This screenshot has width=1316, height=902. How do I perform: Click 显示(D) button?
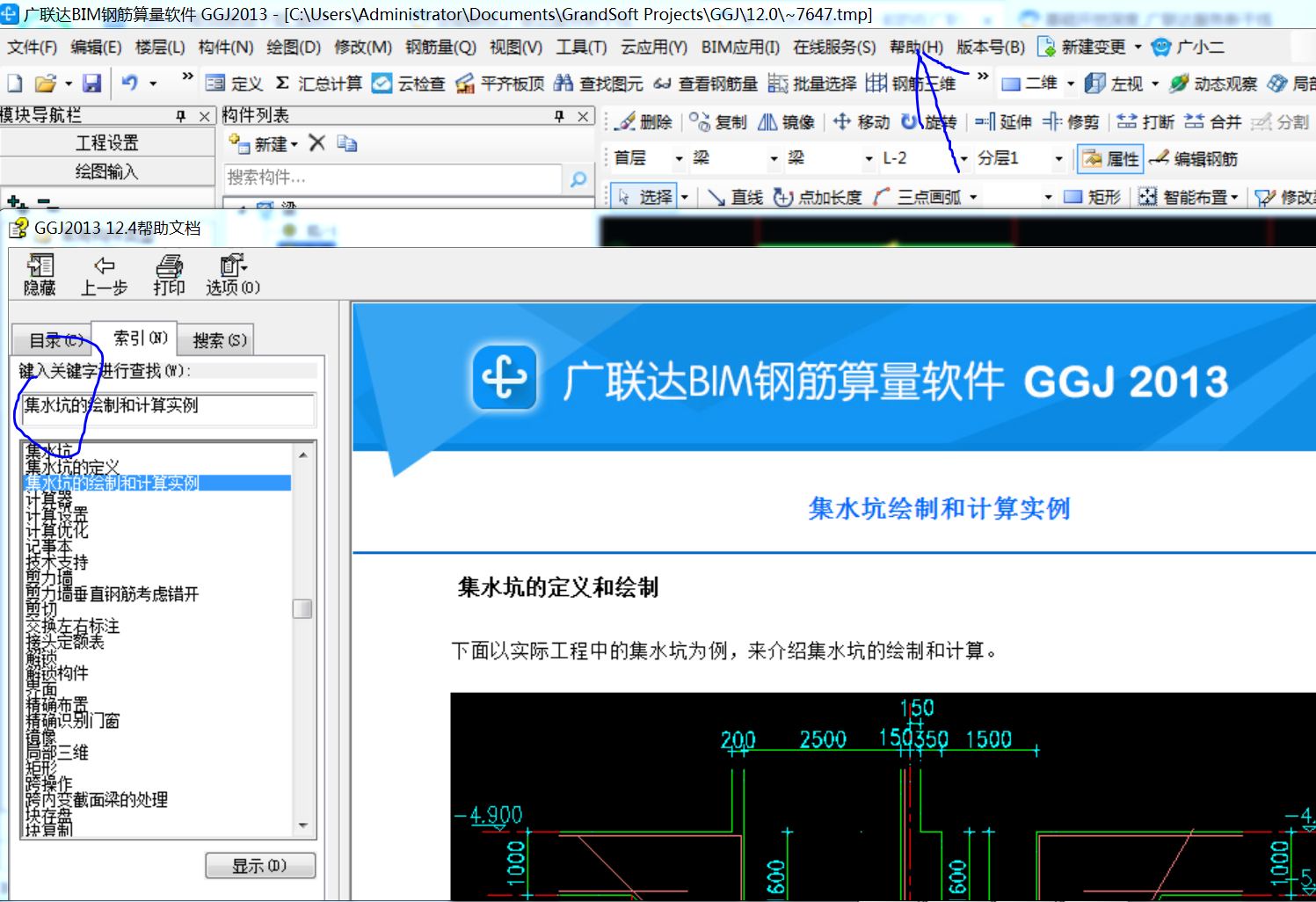pos(260,866)
